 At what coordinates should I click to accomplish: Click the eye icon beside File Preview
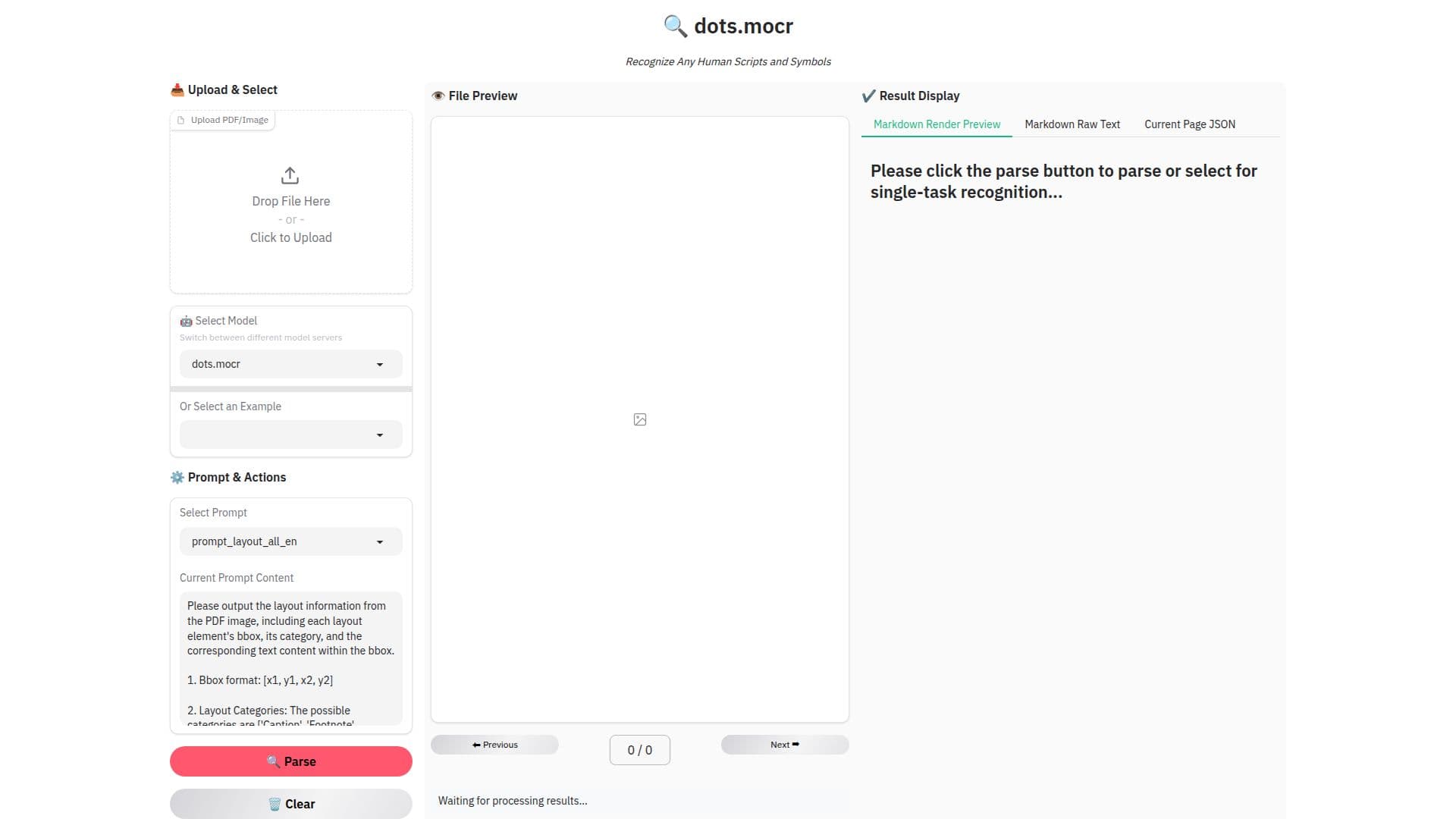438,96
